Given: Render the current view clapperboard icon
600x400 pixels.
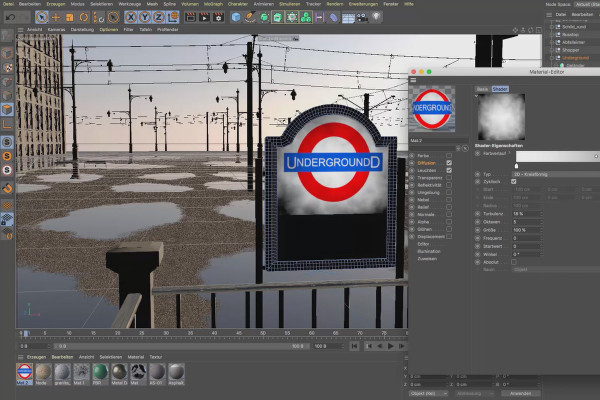Looking at the screenshot, I should coord(190,17).
